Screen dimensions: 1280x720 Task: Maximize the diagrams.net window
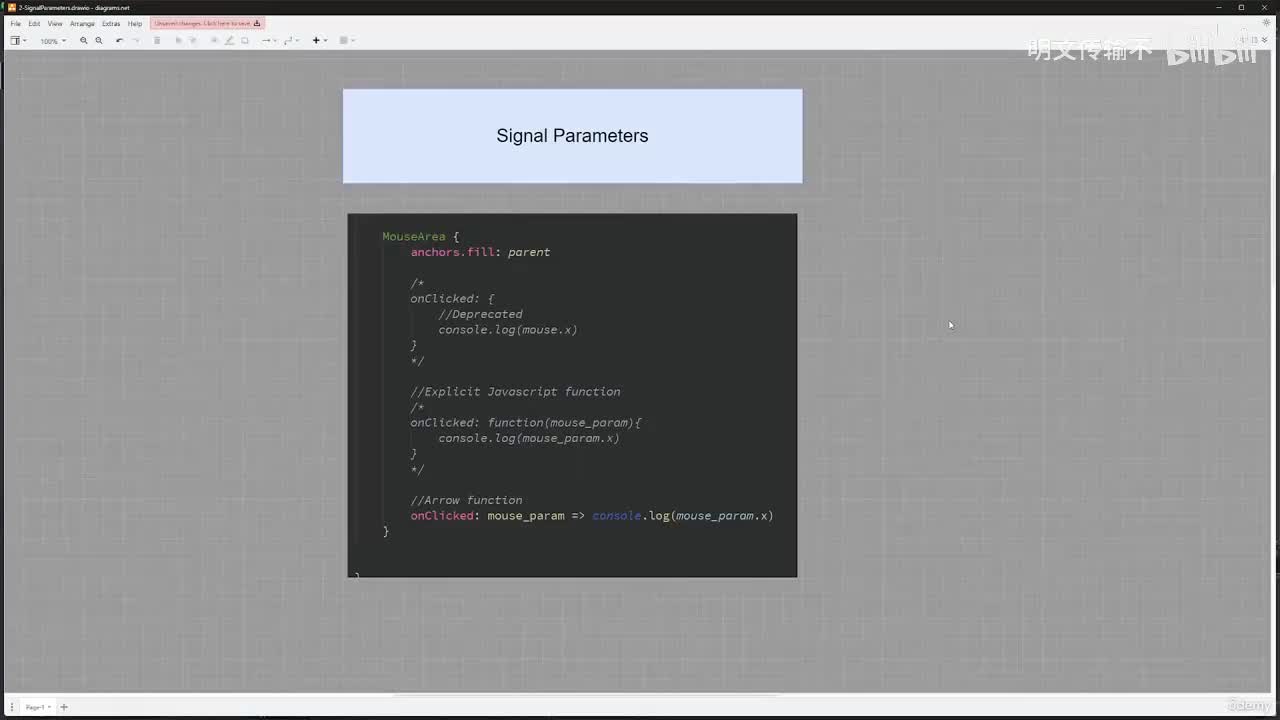1242,7
